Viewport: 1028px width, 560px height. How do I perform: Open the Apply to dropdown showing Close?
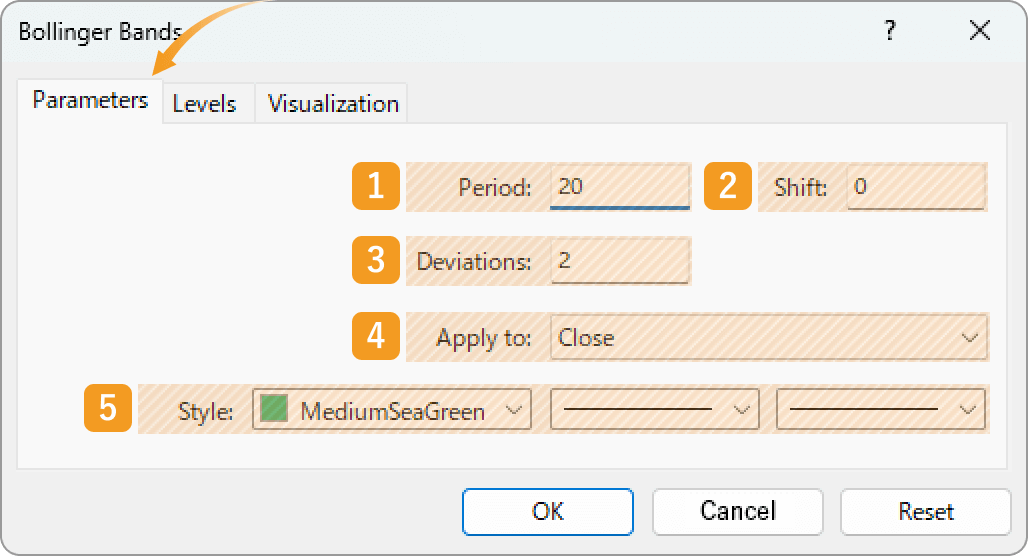click(x=768, y=338)
